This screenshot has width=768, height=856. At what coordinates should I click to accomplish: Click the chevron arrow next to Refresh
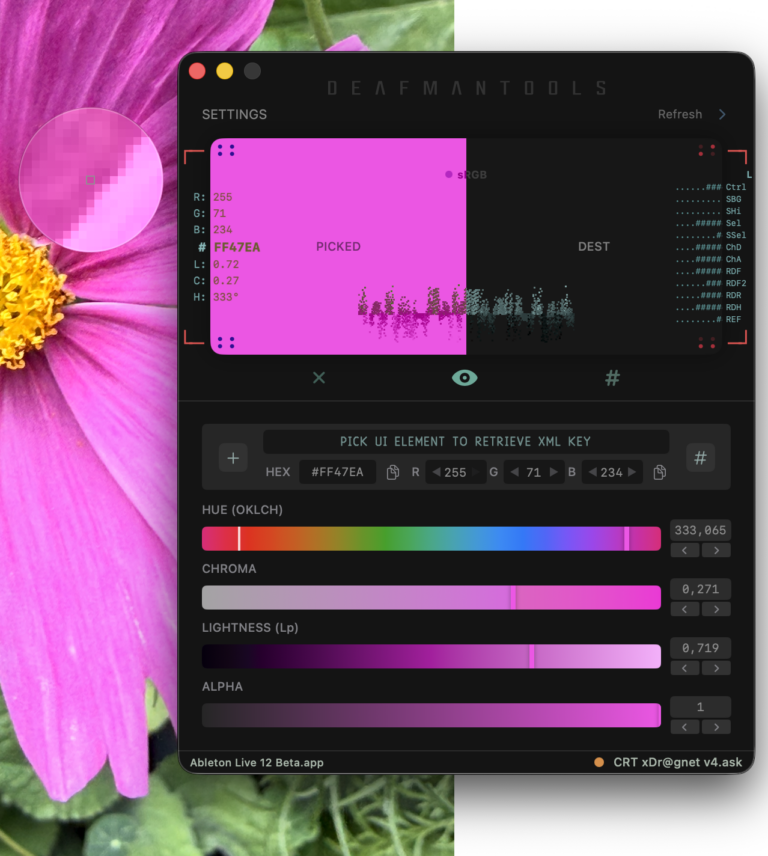point(722,114)
